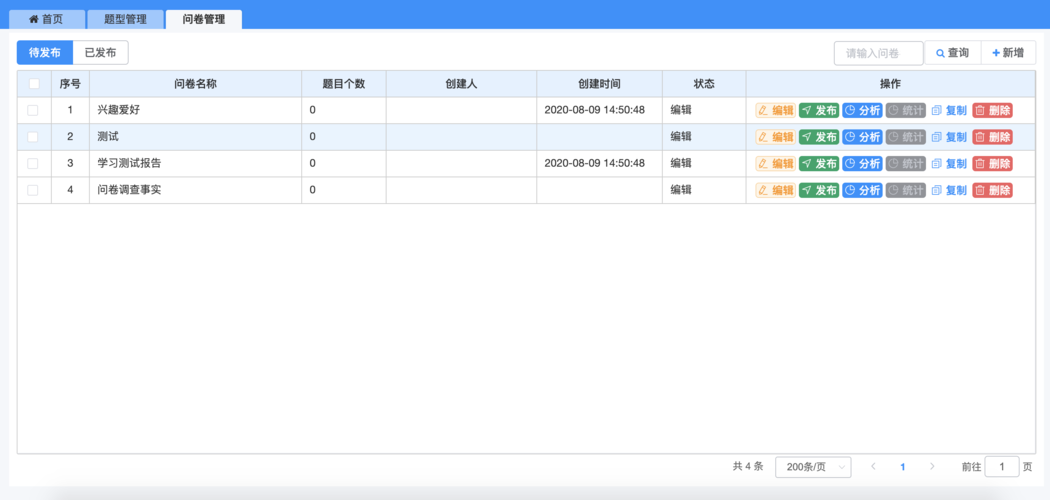
Task: Select the 兴趣爱好 name cell
Action: [x=195, y=110]
